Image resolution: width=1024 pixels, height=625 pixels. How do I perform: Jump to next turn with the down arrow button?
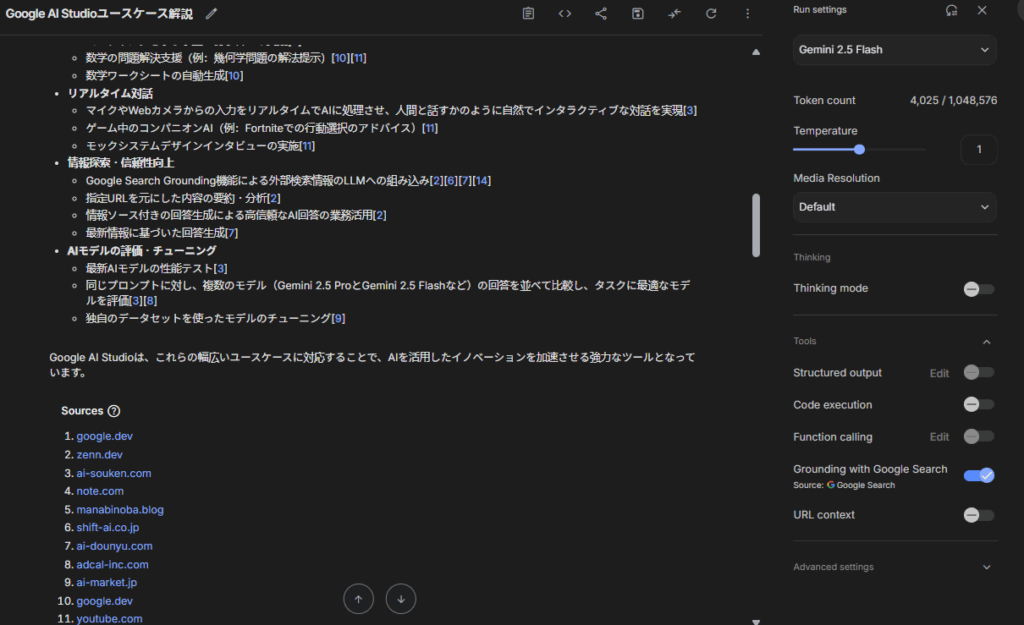tap(401, 599)
